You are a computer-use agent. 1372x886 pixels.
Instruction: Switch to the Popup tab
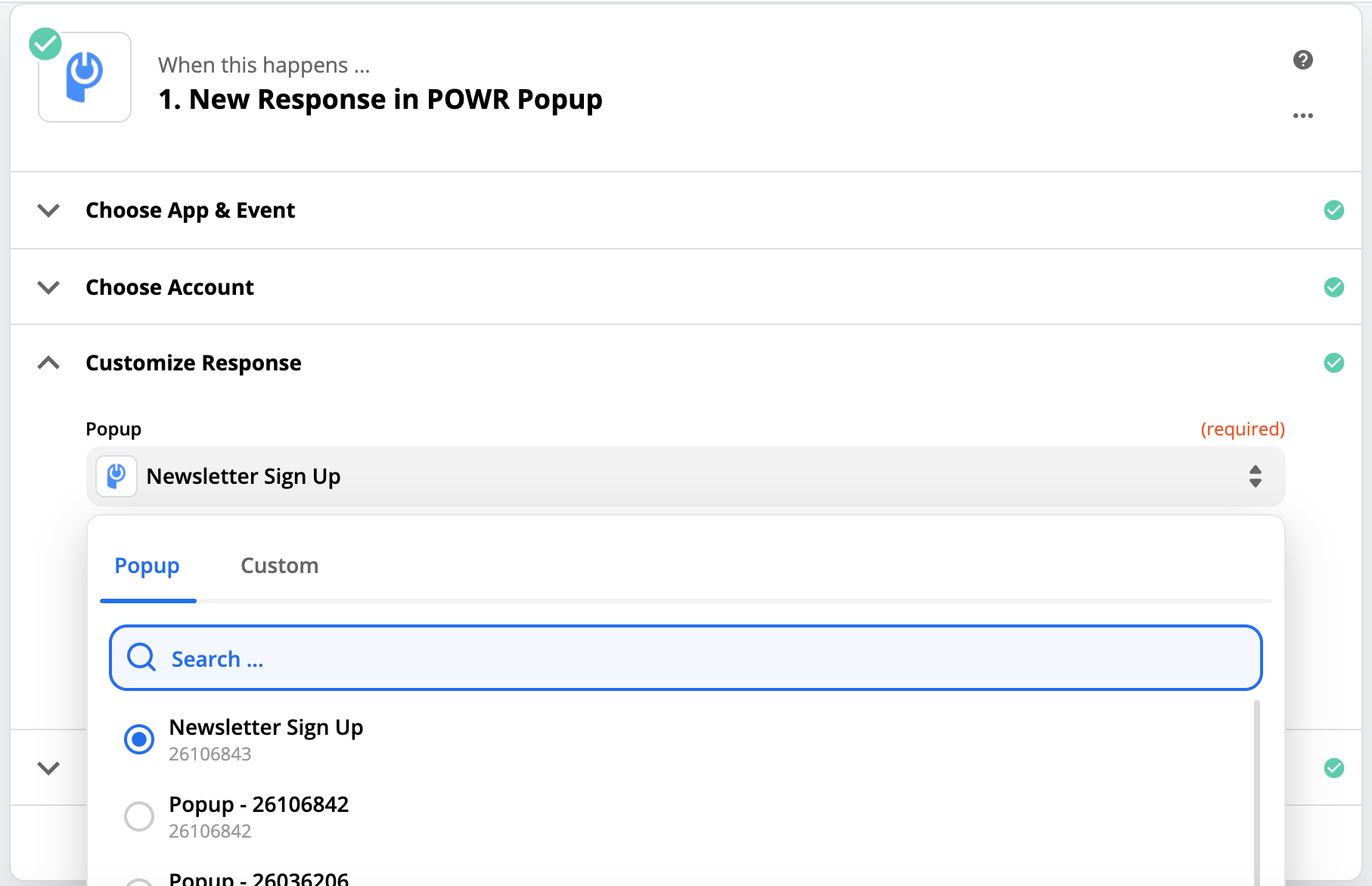[147, 565]
